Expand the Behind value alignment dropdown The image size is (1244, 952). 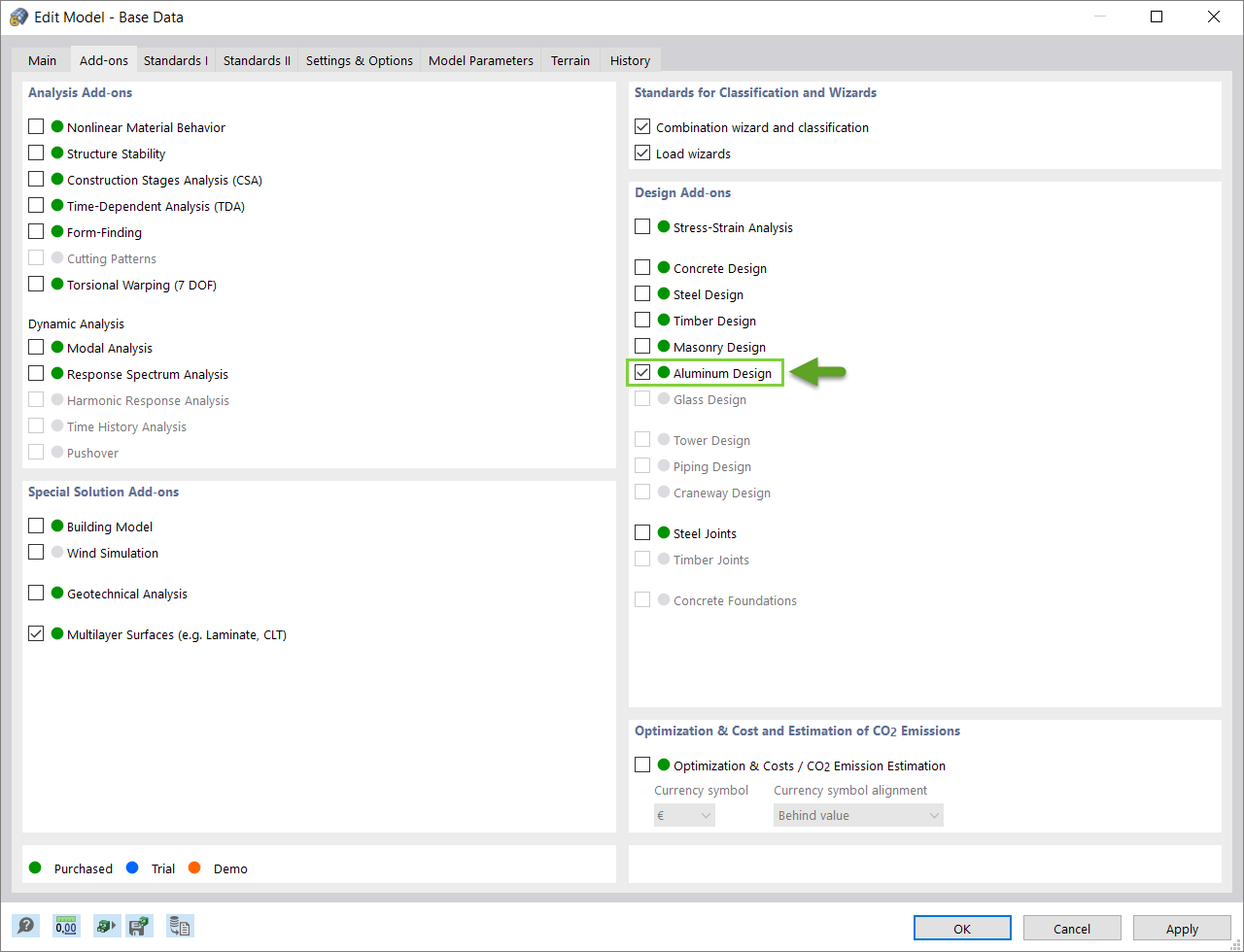[857, 815]
